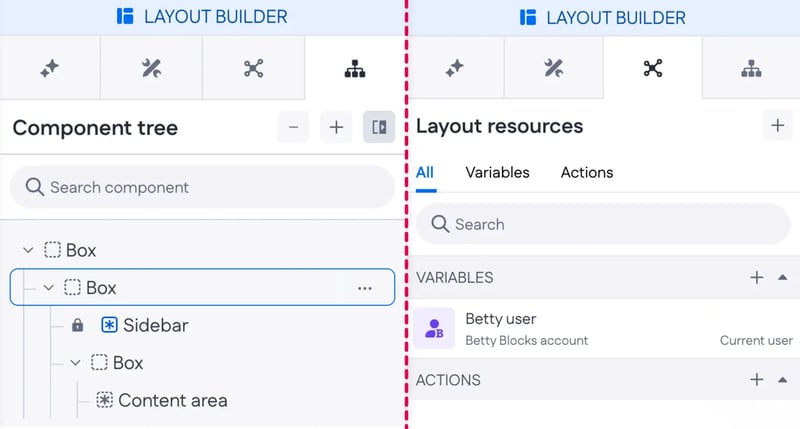Collapse the ACTIONS section arrow
800x429 pixels.
coord(783,380)
